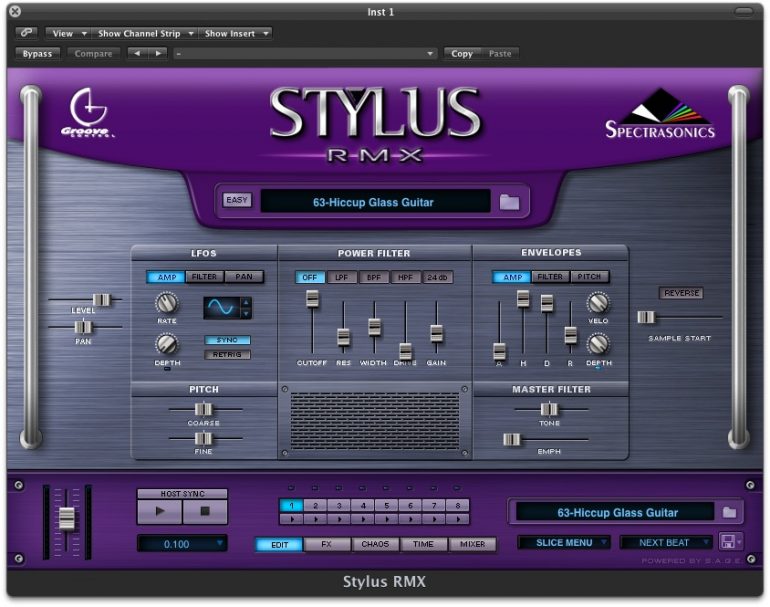Select the LFOs FILTER tab

[204, 277]
